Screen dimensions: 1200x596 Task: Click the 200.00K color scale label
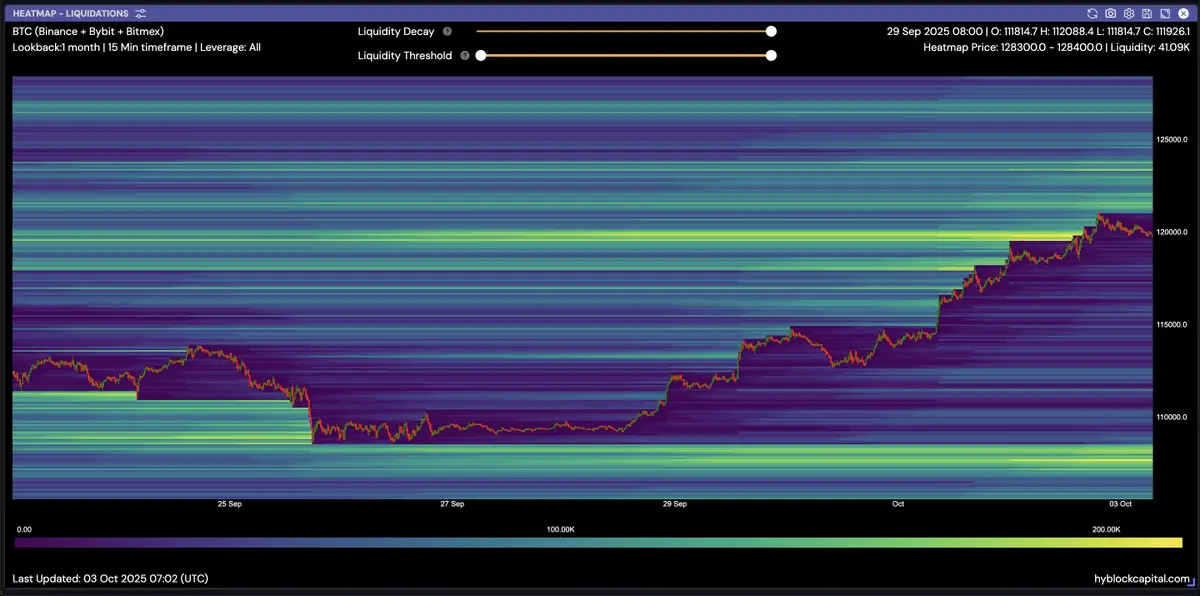coord(1105,529)
